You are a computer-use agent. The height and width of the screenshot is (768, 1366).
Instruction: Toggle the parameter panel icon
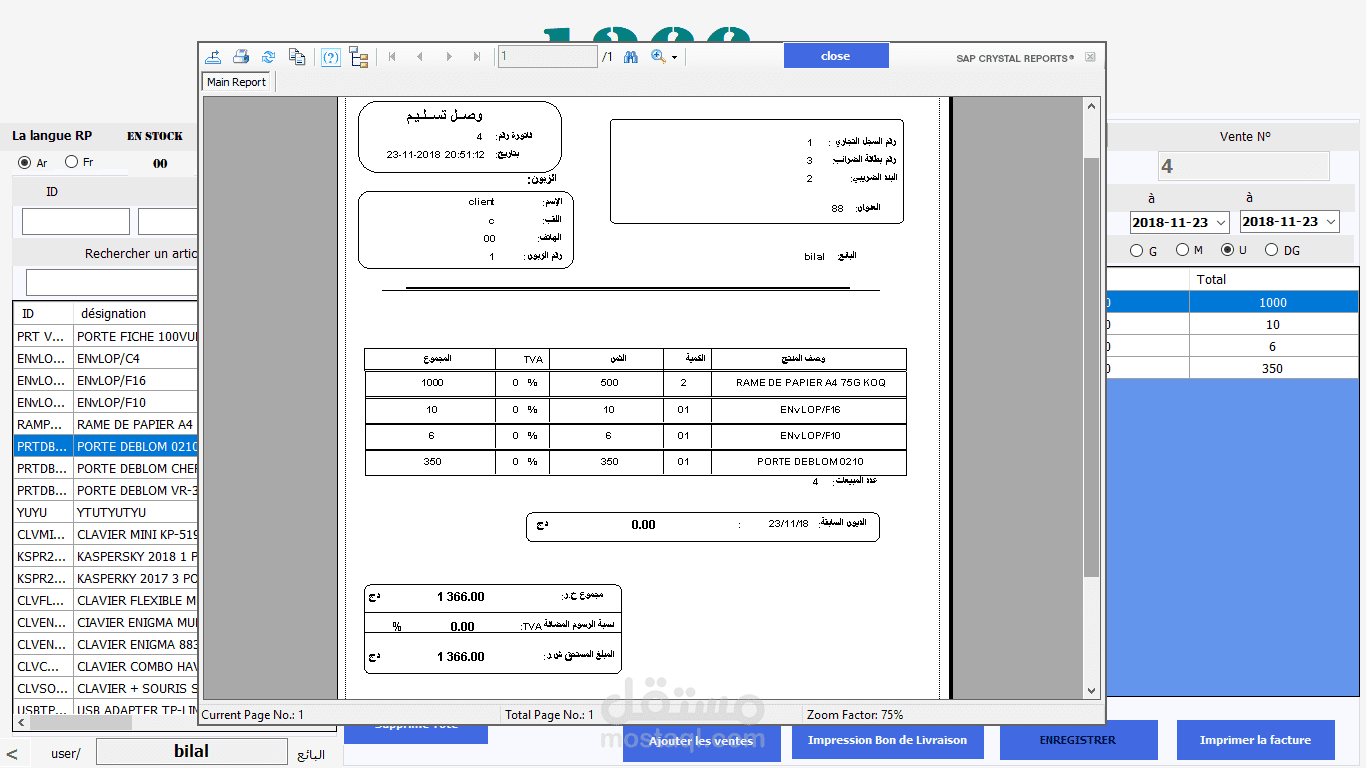(331, 57)
